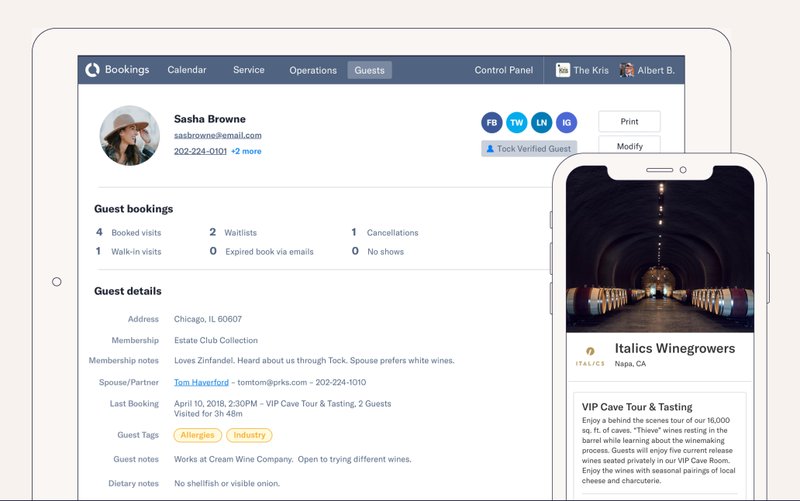Open Tom Haverford partner profile link
Image resolution: width=800 pixels, height=501 pixels.
click(202, 382)
